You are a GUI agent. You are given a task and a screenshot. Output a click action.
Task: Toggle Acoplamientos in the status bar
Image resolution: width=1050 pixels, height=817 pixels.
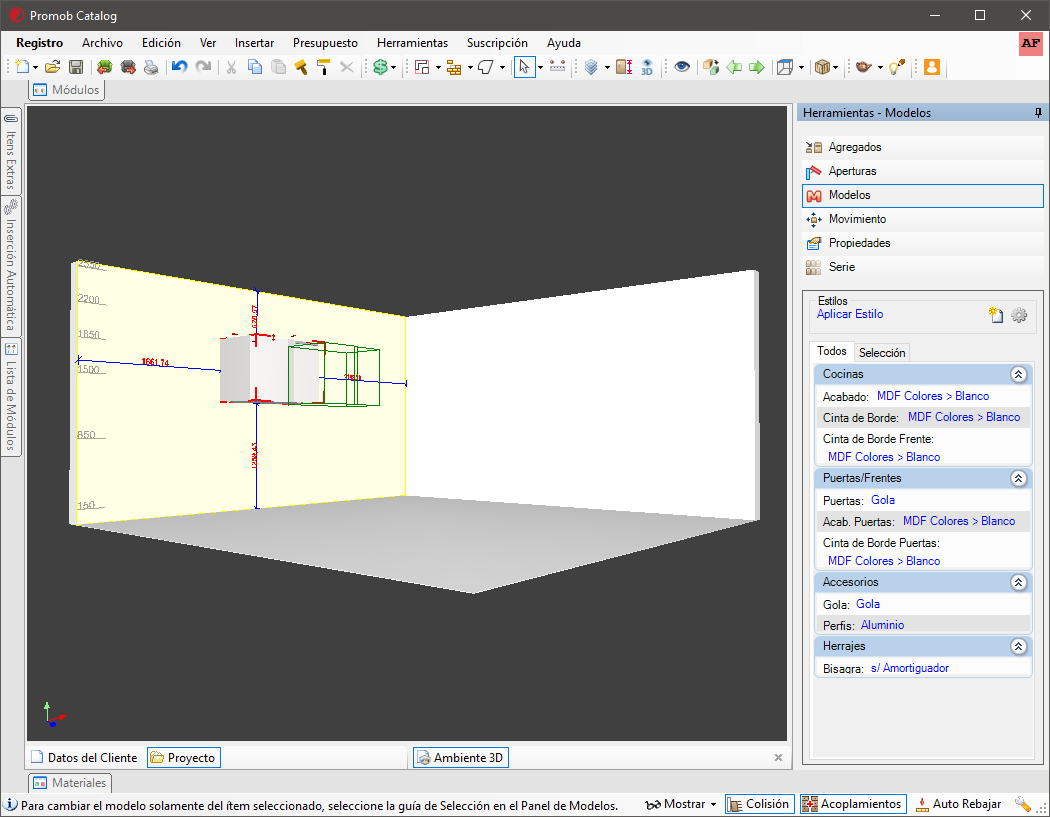coord(853,804)
